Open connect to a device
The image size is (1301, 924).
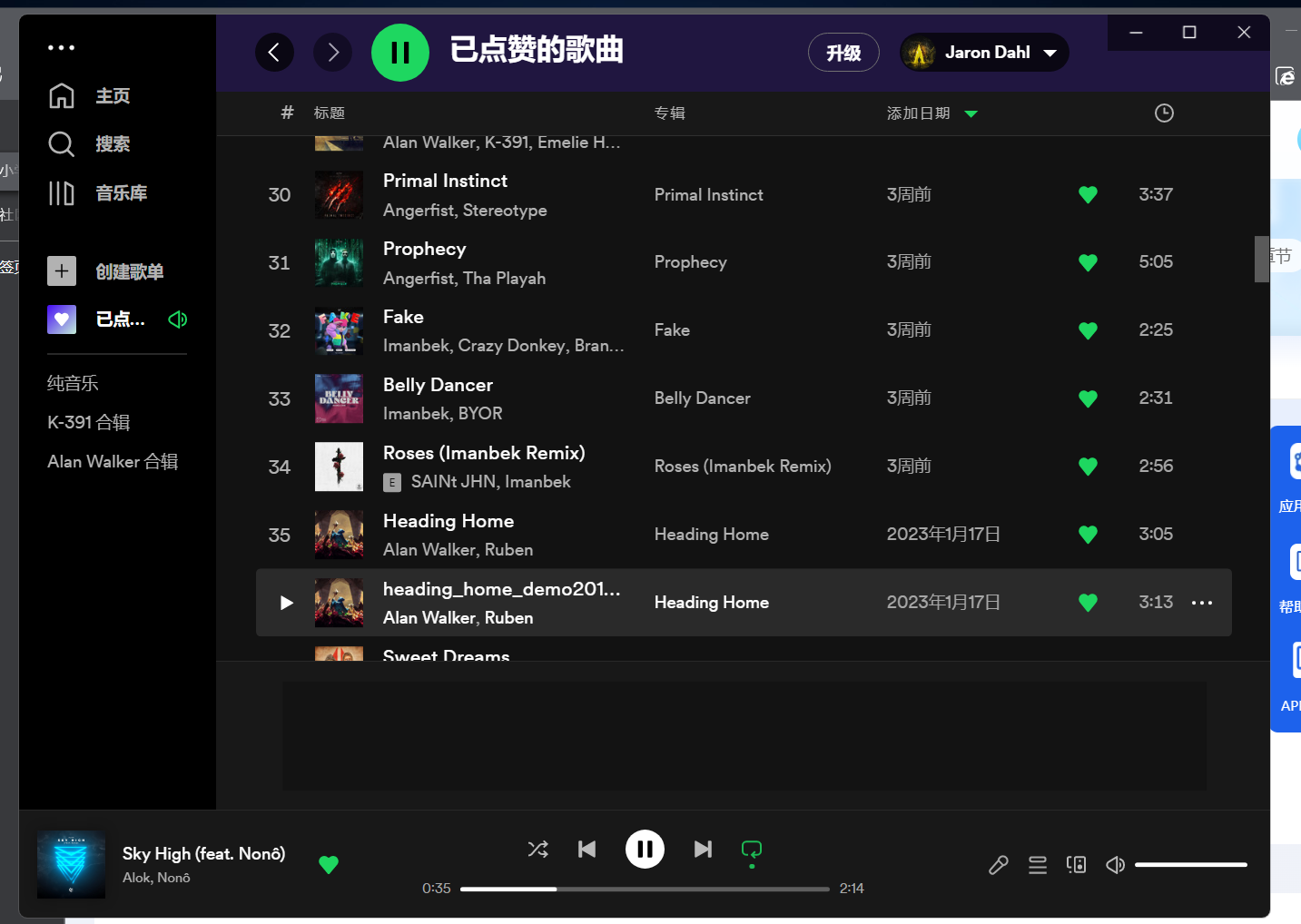coord(1077,865)
